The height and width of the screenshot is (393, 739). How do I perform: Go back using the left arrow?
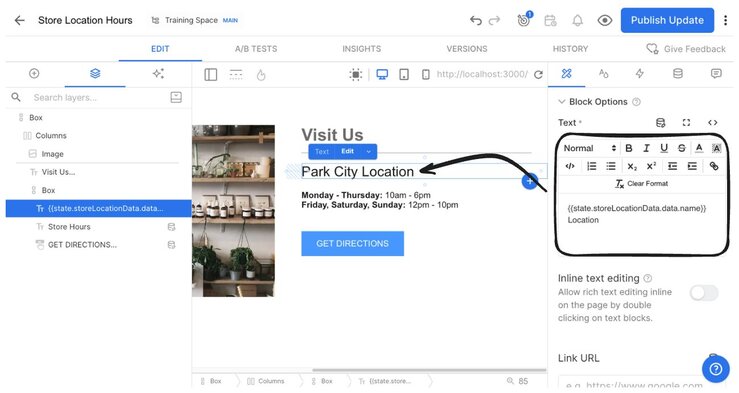tap(19, 20)
